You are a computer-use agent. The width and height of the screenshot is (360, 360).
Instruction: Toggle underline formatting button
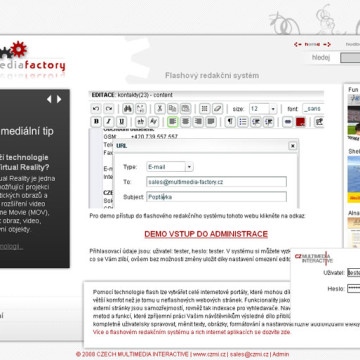(121, 122)
